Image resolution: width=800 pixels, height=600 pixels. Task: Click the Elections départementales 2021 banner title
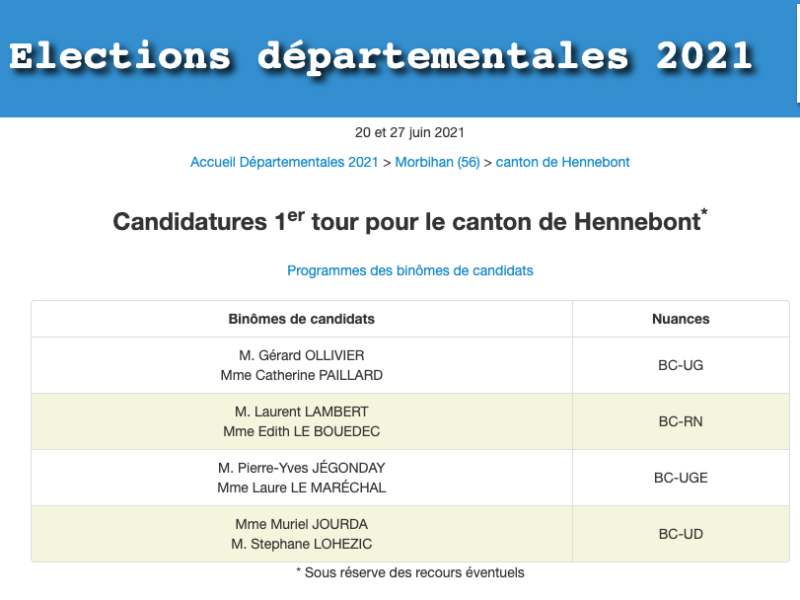click(x=380, y=56)
